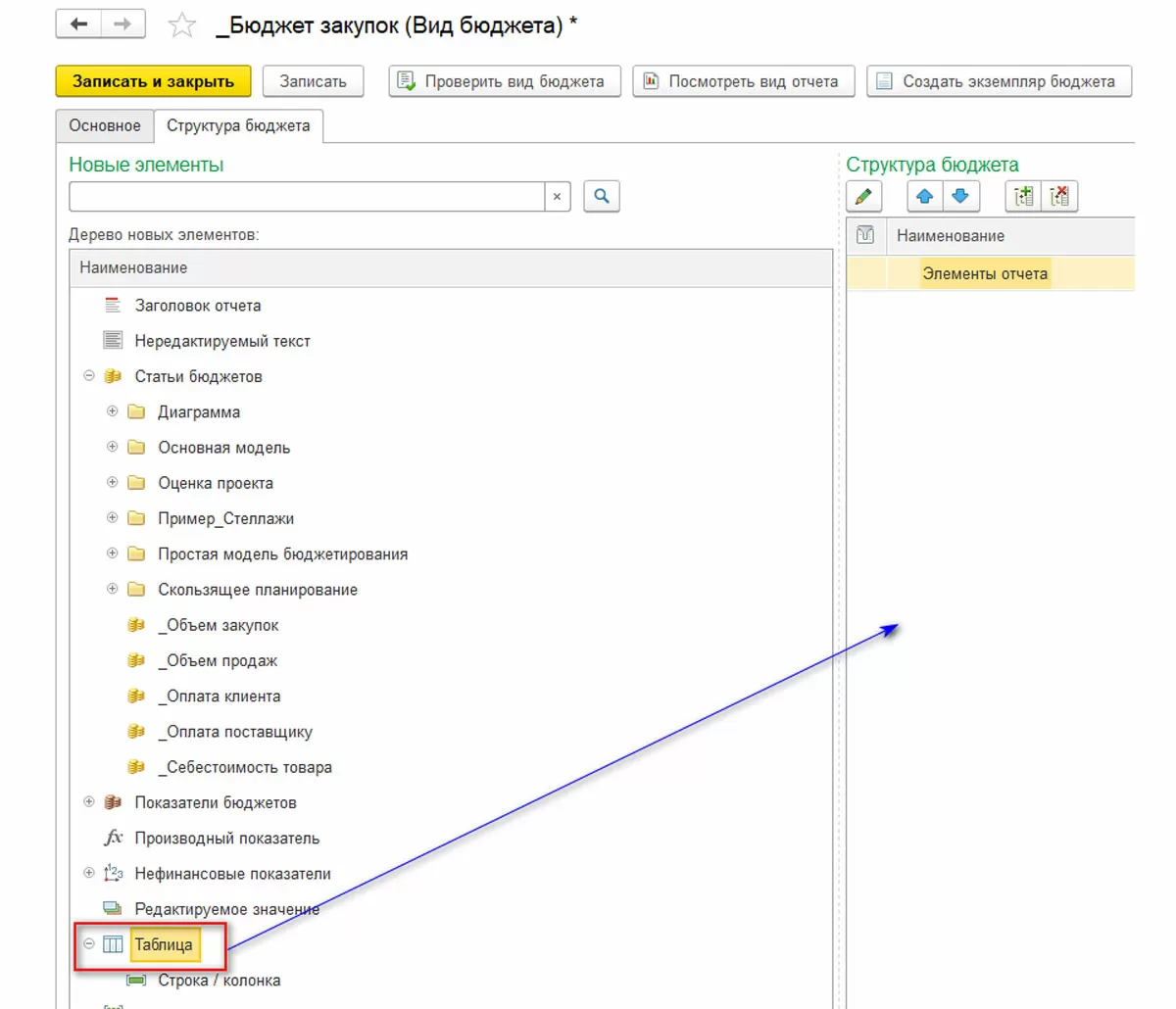
Task: Click the _Оплата клиента item icon
Action: point(136,696)
